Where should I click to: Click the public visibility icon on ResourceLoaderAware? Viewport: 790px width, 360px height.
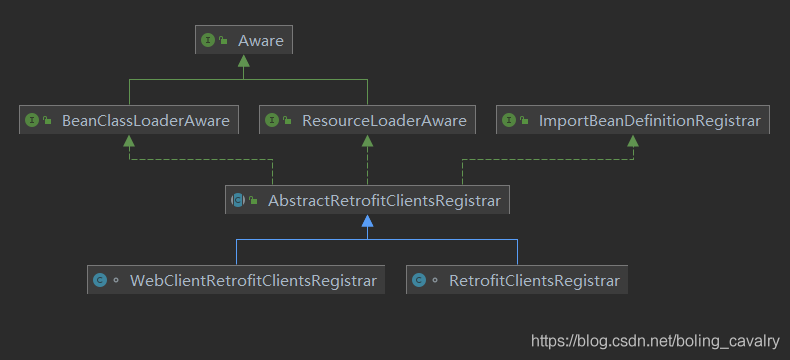pos(287,121)
